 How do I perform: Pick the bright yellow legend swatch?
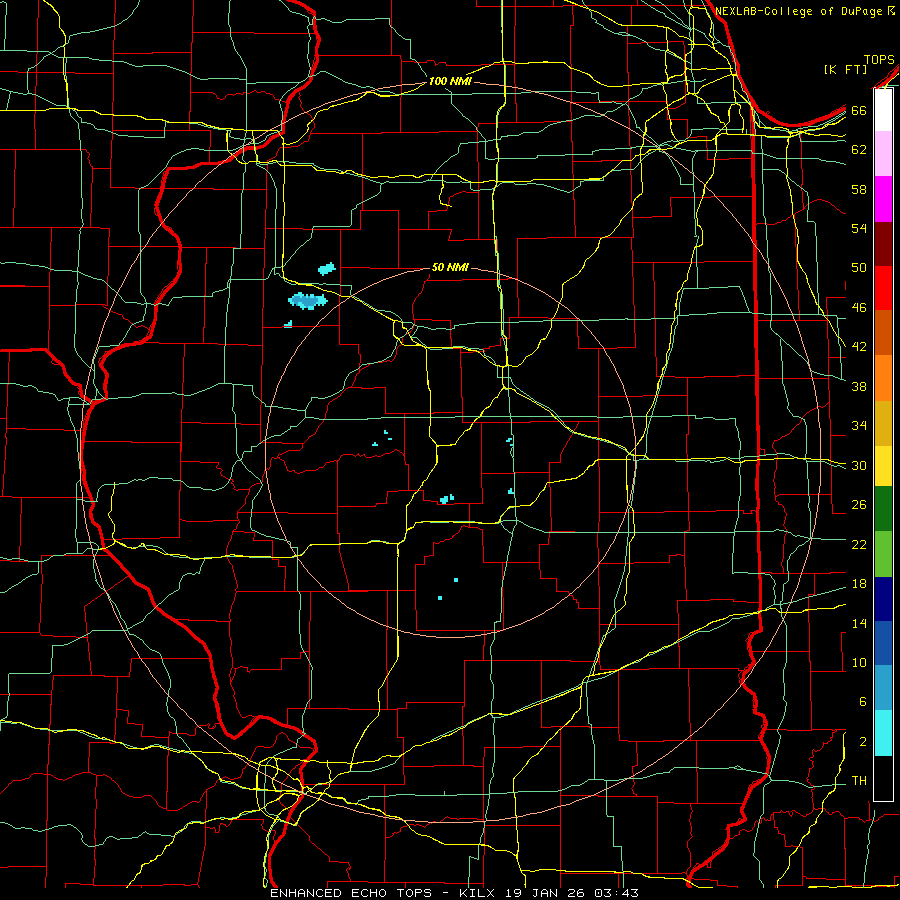[x=883, y=466]
